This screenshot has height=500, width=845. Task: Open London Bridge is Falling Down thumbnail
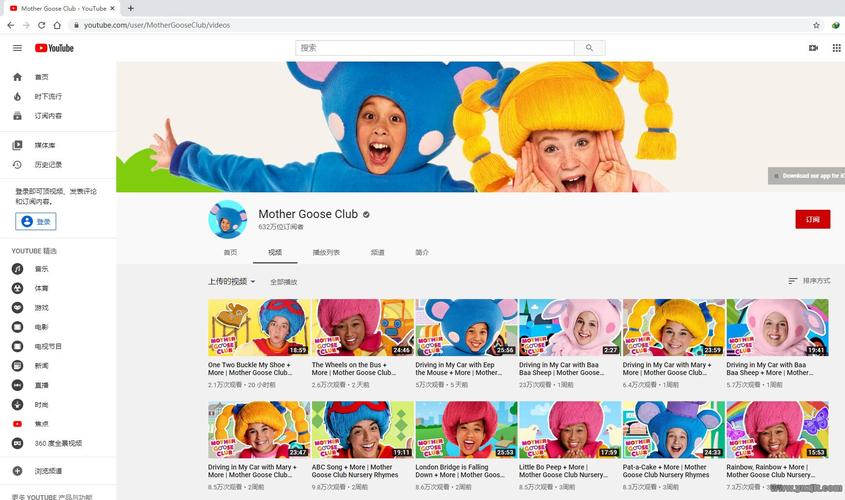pyautogui.click(x=466, y=429)
